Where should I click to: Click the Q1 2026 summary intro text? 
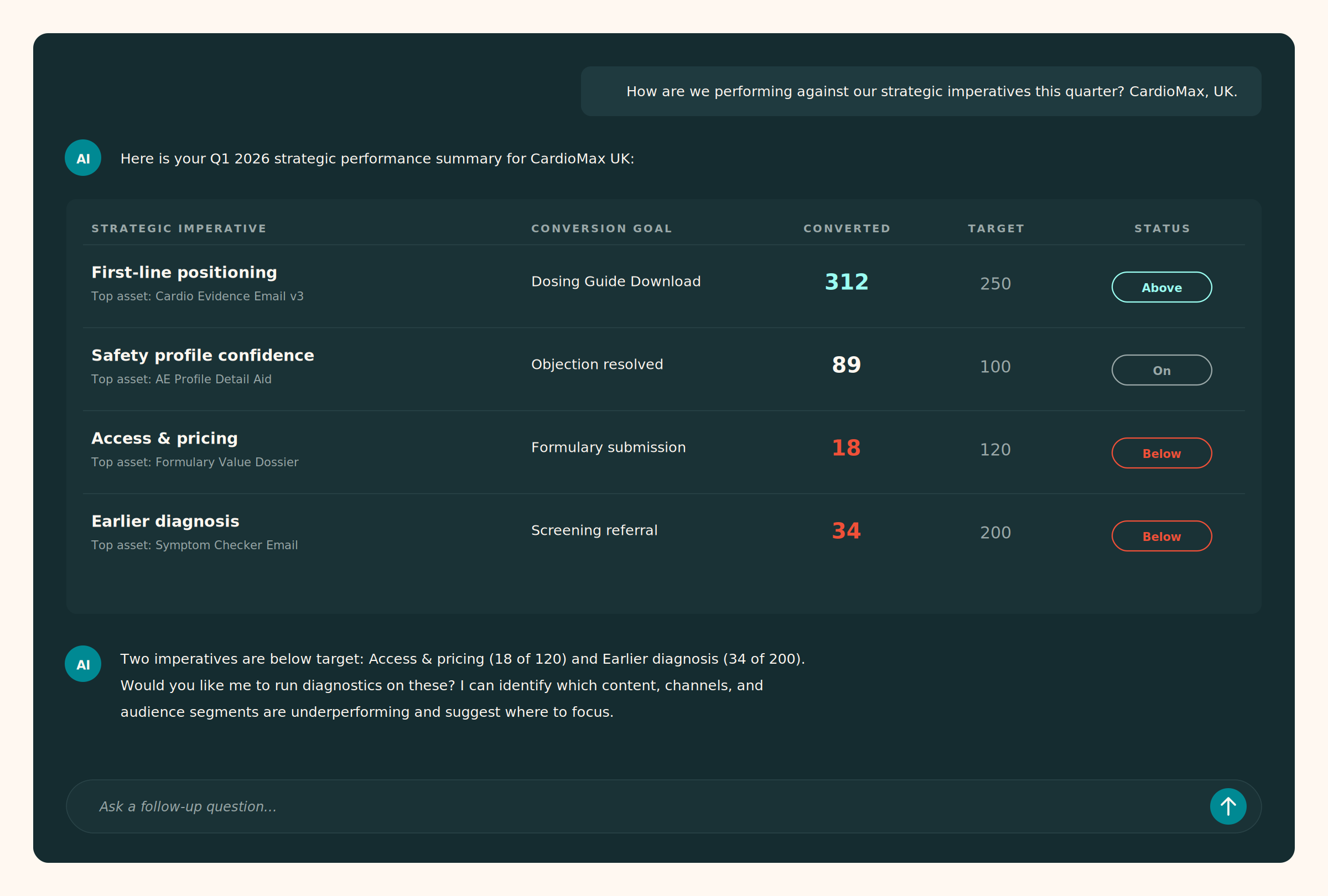[x=377, y=159]
